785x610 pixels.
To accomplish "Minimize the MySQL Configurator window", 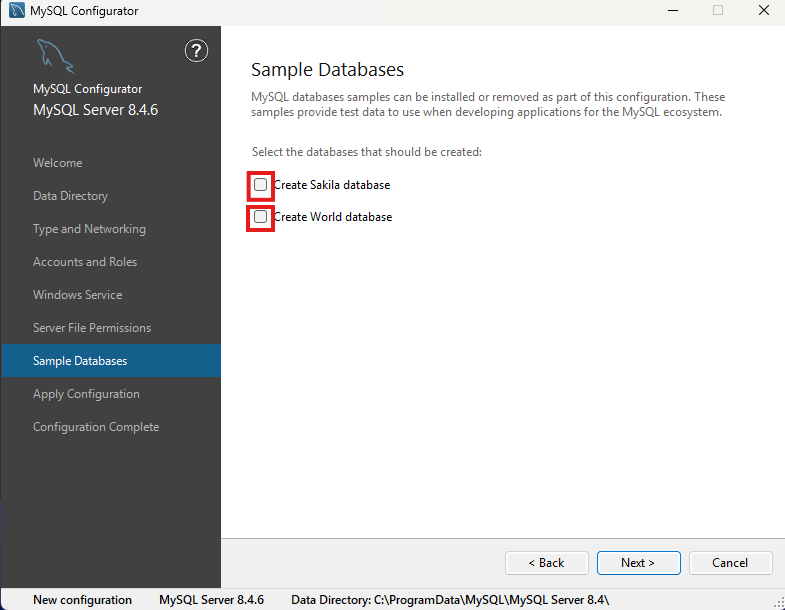I will 673,11.
